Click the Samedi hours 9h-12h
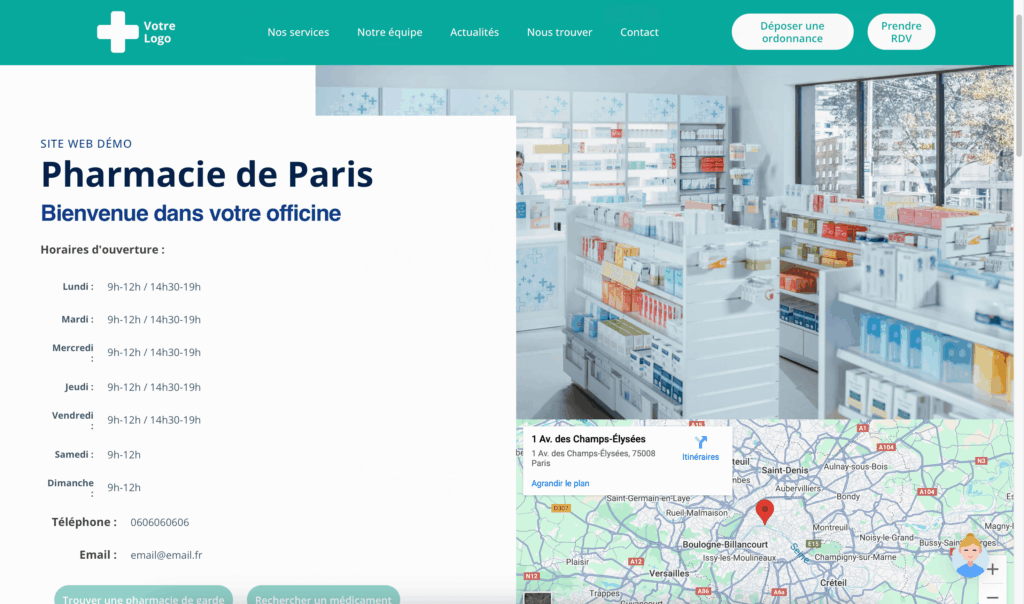 [x=124, y=454]
